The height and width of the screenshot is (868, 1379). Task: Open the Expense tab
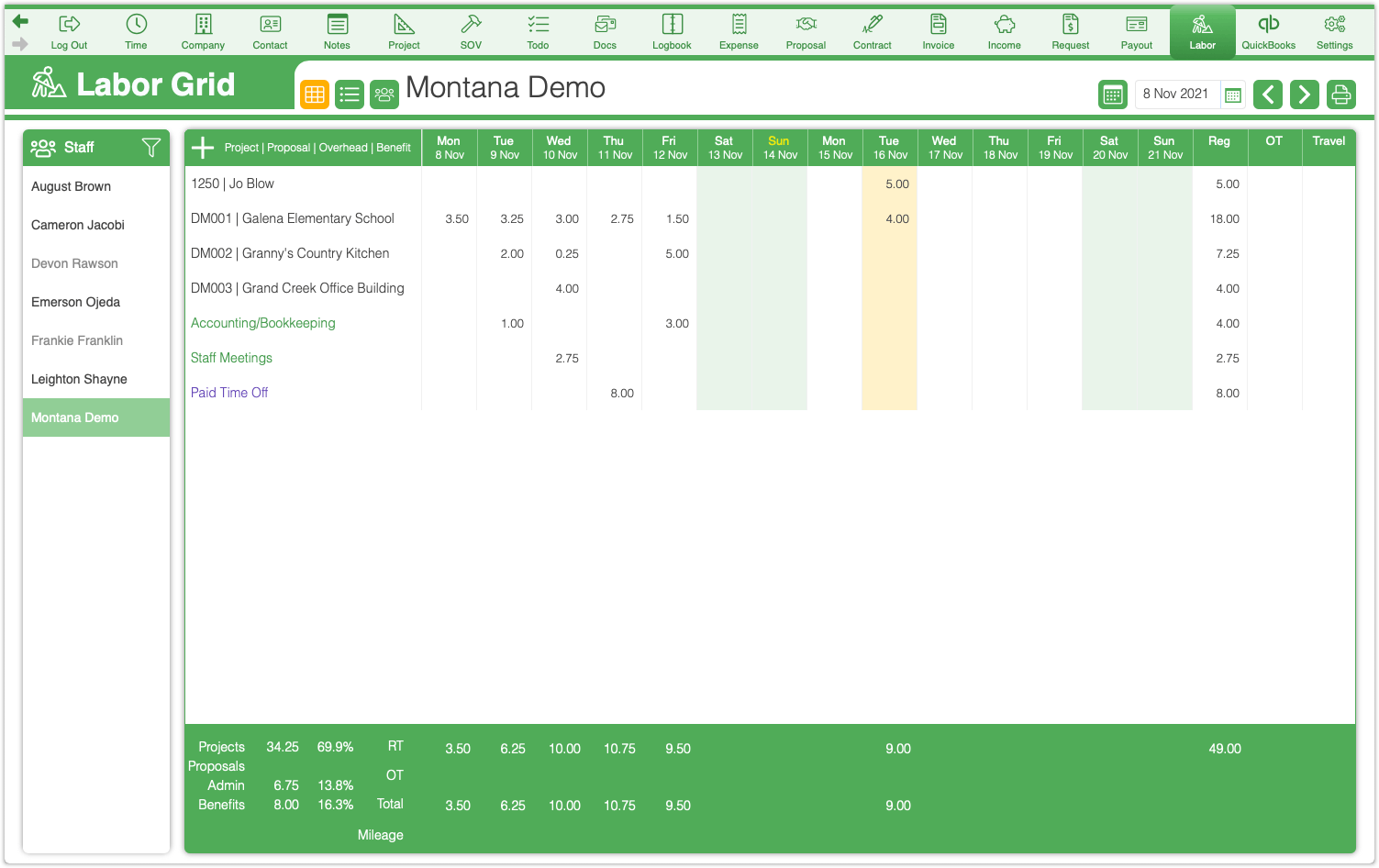click(x=739, y=32)
